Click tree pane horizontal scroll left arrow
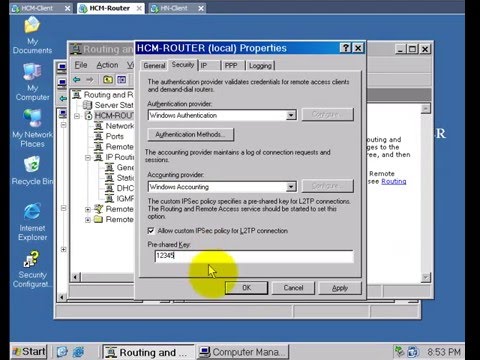 [x=76, y=277]
